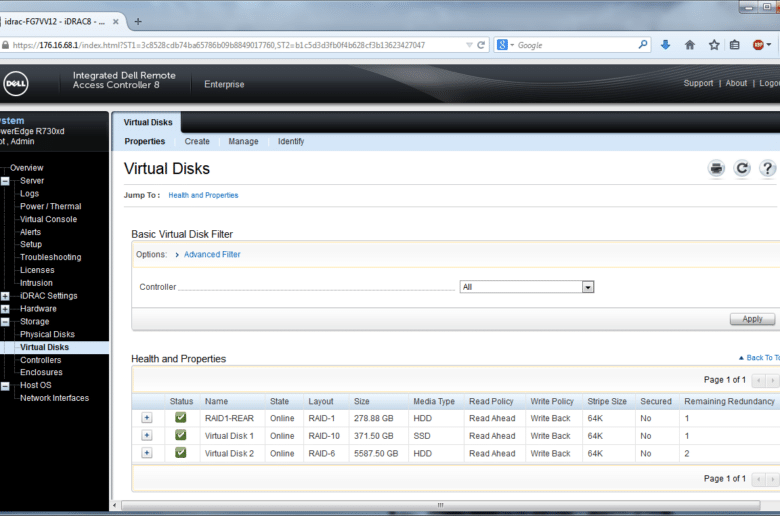Click the search magnifier icon

coord(643,45)
